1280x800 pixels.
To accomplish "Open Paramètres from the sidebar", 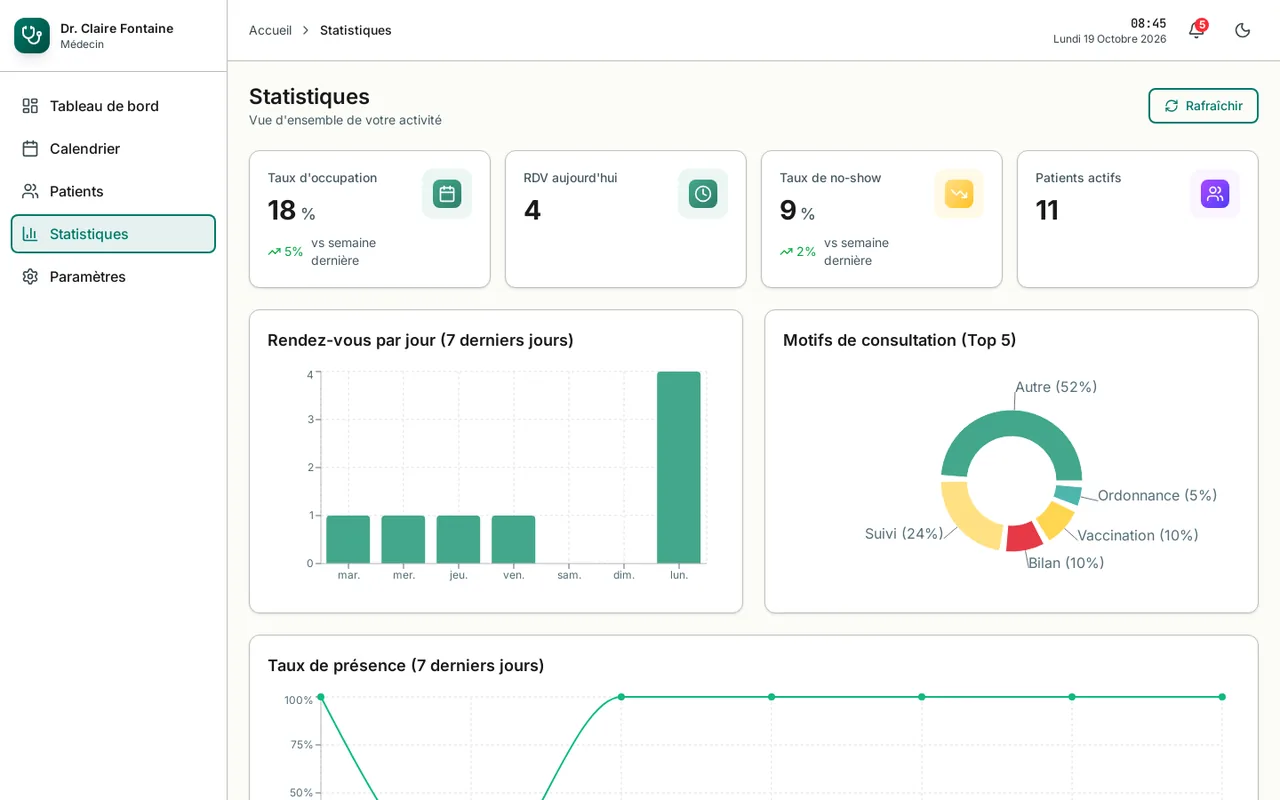I will [x=113, y=277].
